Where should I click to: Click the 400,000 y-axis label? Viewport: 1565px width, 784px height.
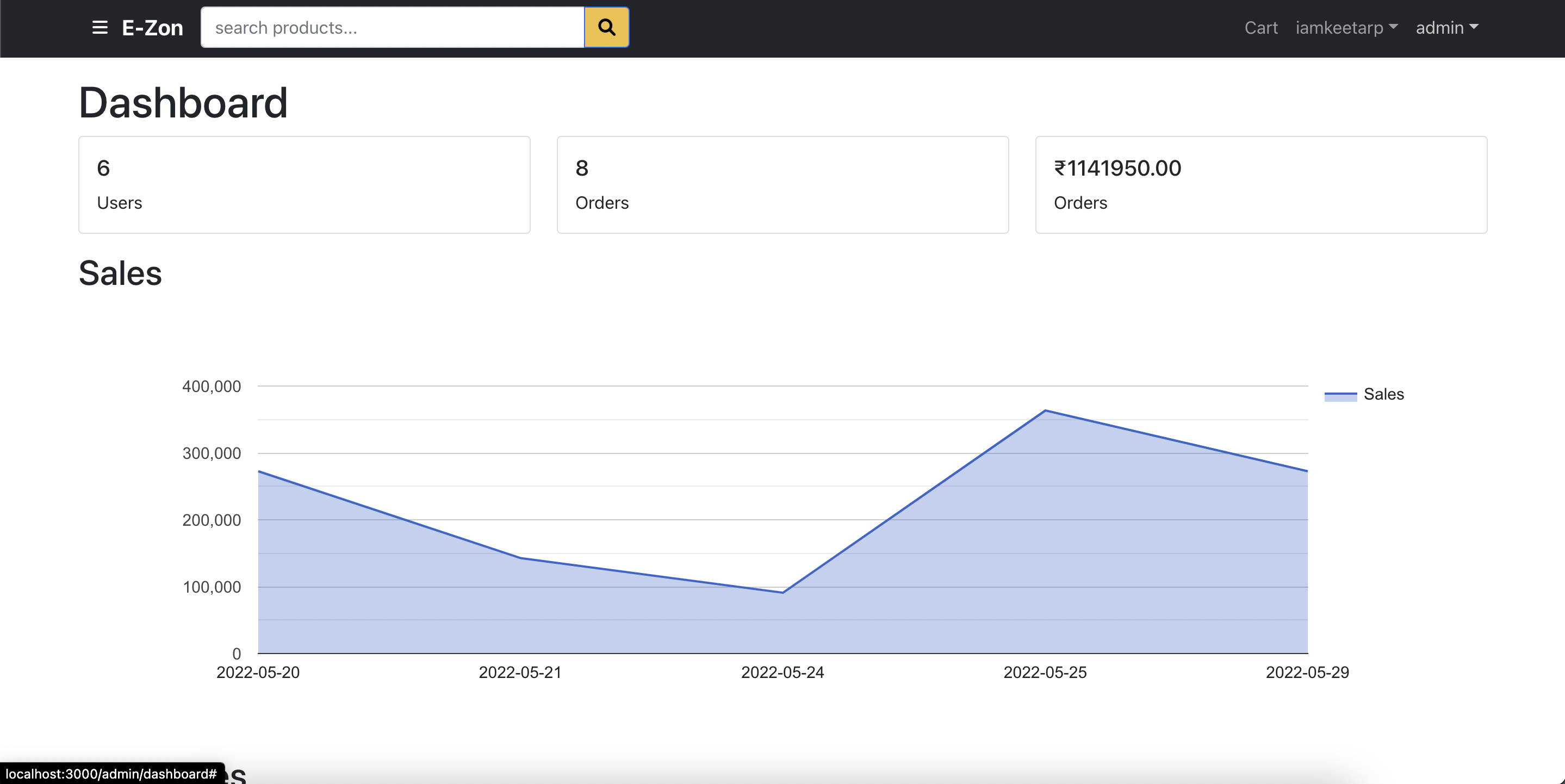212,386
